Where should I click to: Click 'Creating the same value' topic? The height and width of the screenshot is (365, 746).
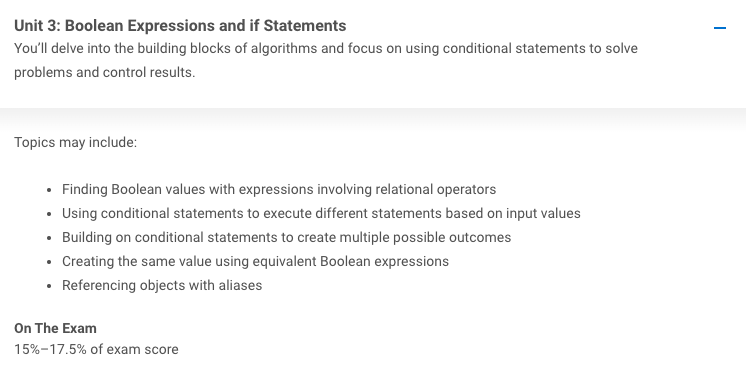[x=255, y=261]
